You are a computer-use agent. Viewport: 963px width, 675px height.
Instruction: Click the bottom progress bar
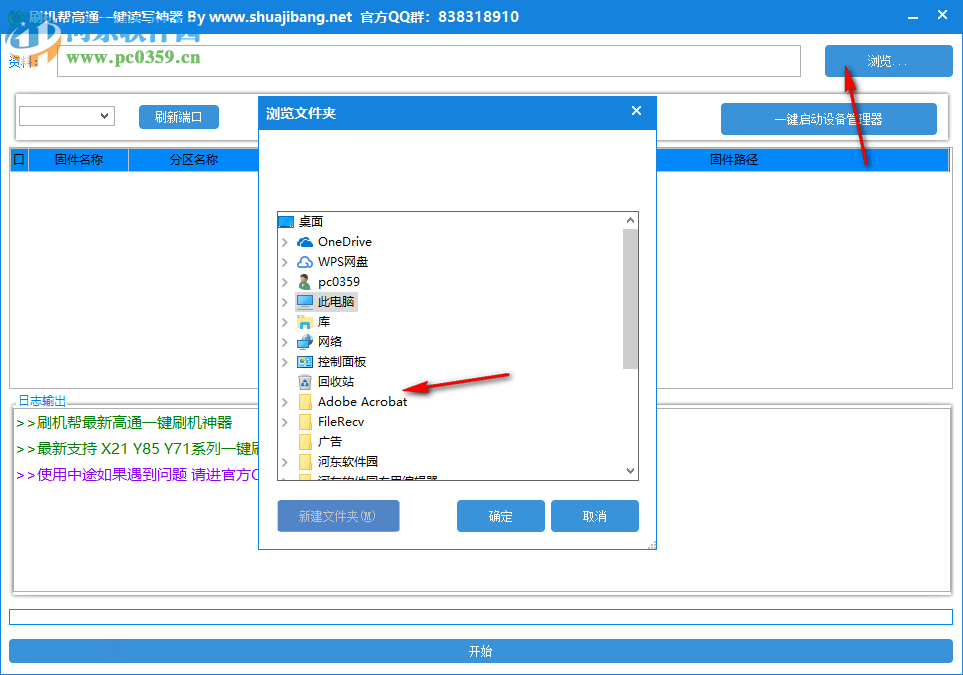click(x=481, y=617)
